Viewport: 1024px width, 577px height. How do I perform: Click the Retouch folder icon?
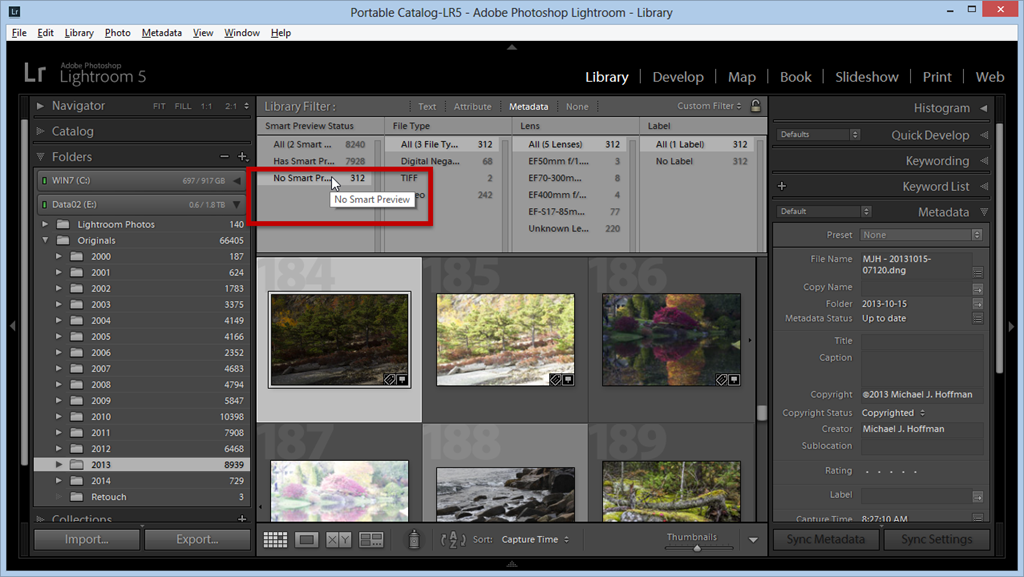coord(76,497)
